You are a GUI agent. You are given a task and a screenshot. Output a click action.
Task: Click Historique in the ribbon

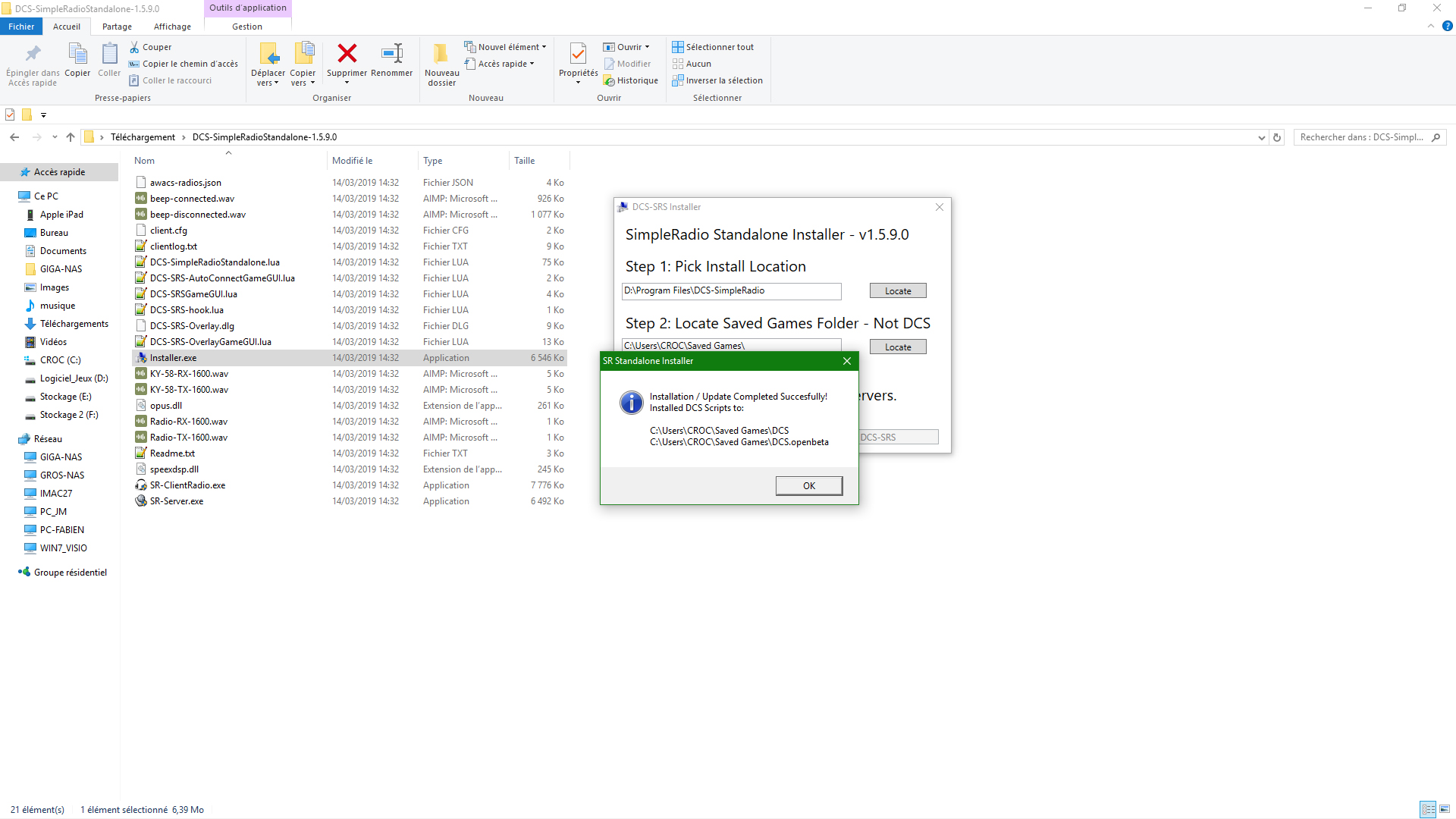coord(630,80)
